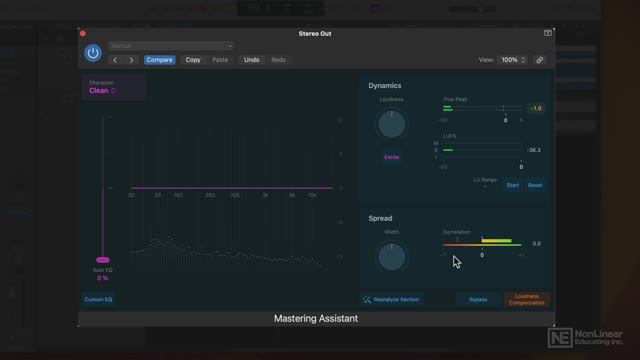Toggle the link icon
This screenshot has width=640, height=360.
540,60
